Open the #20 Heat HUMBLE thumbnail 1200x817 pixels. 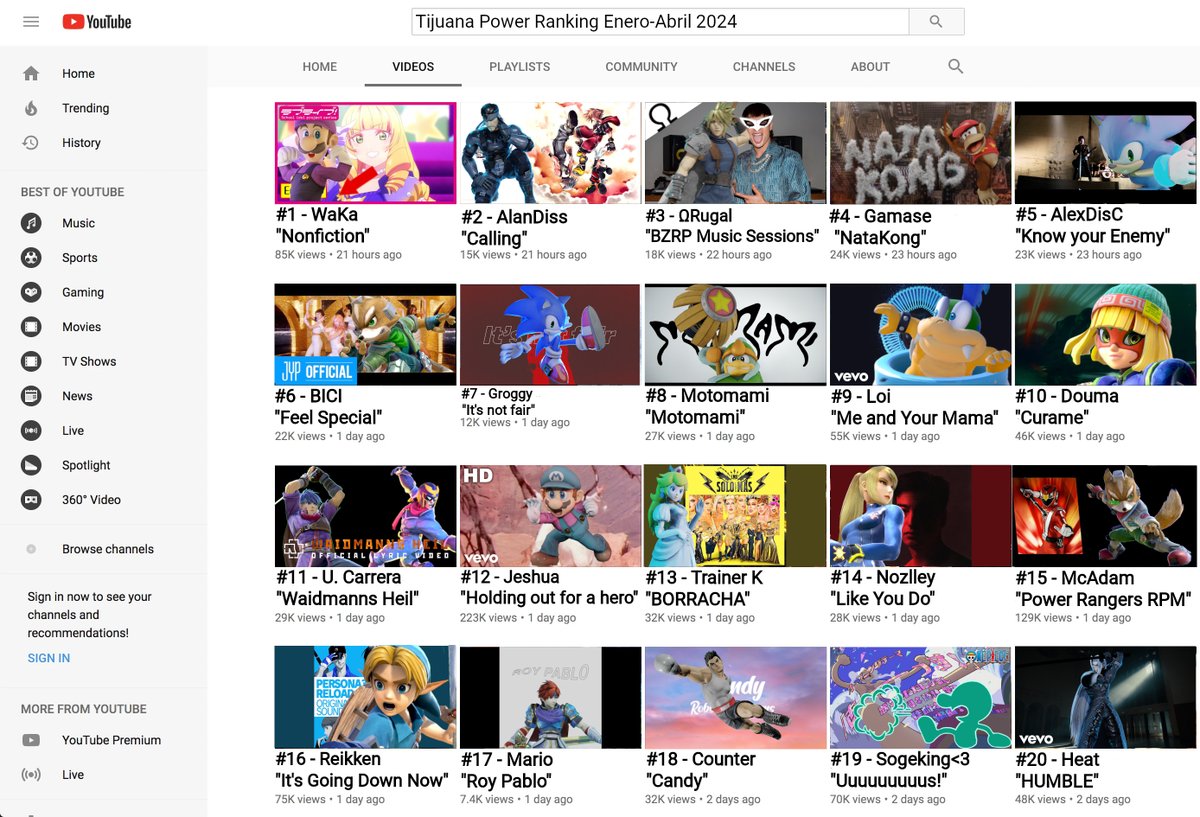click(1105, 697)
